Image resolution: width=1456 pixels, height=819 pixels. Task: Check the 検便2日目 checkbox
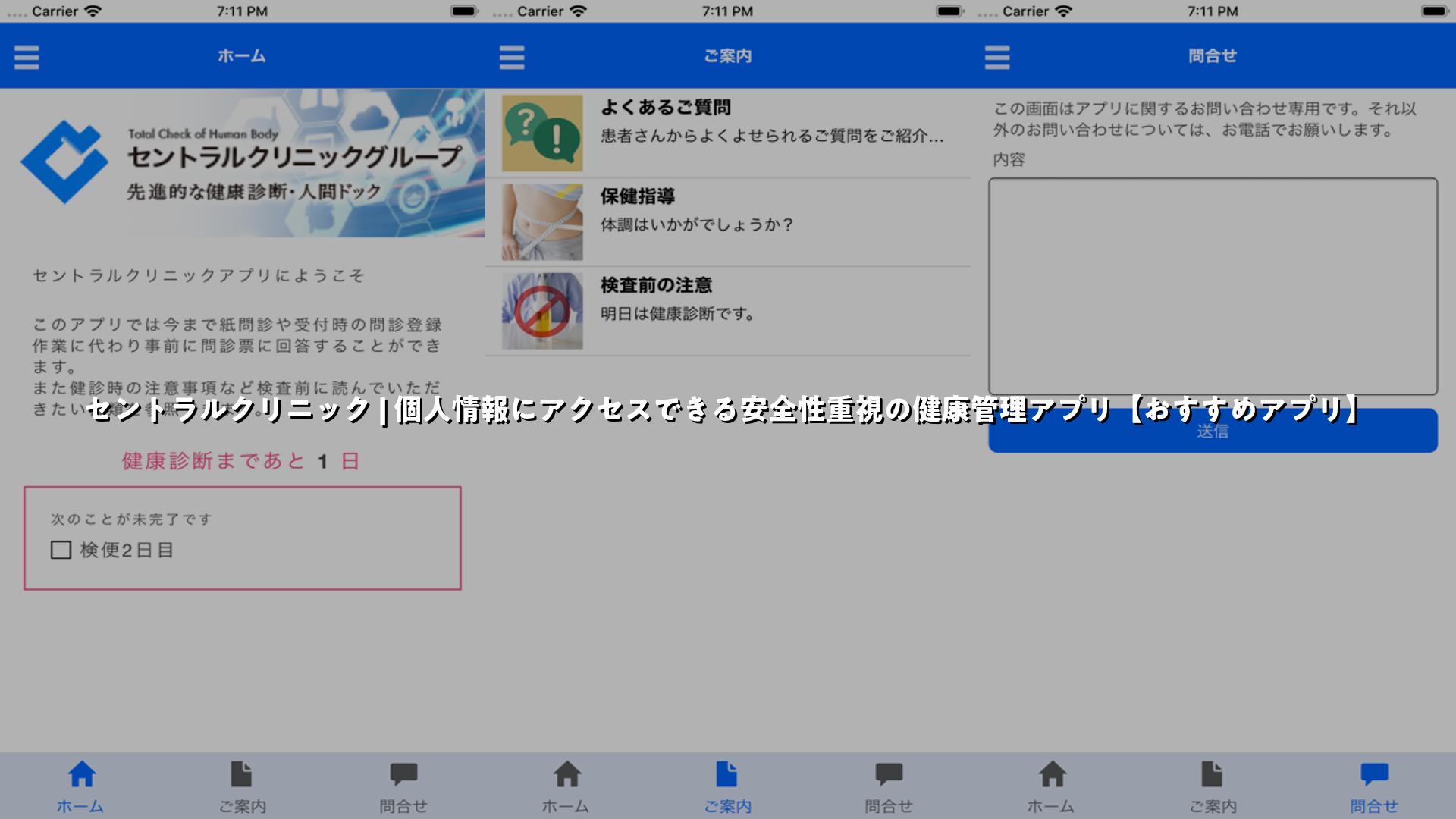pyautogui.click(x=61, y=550)
